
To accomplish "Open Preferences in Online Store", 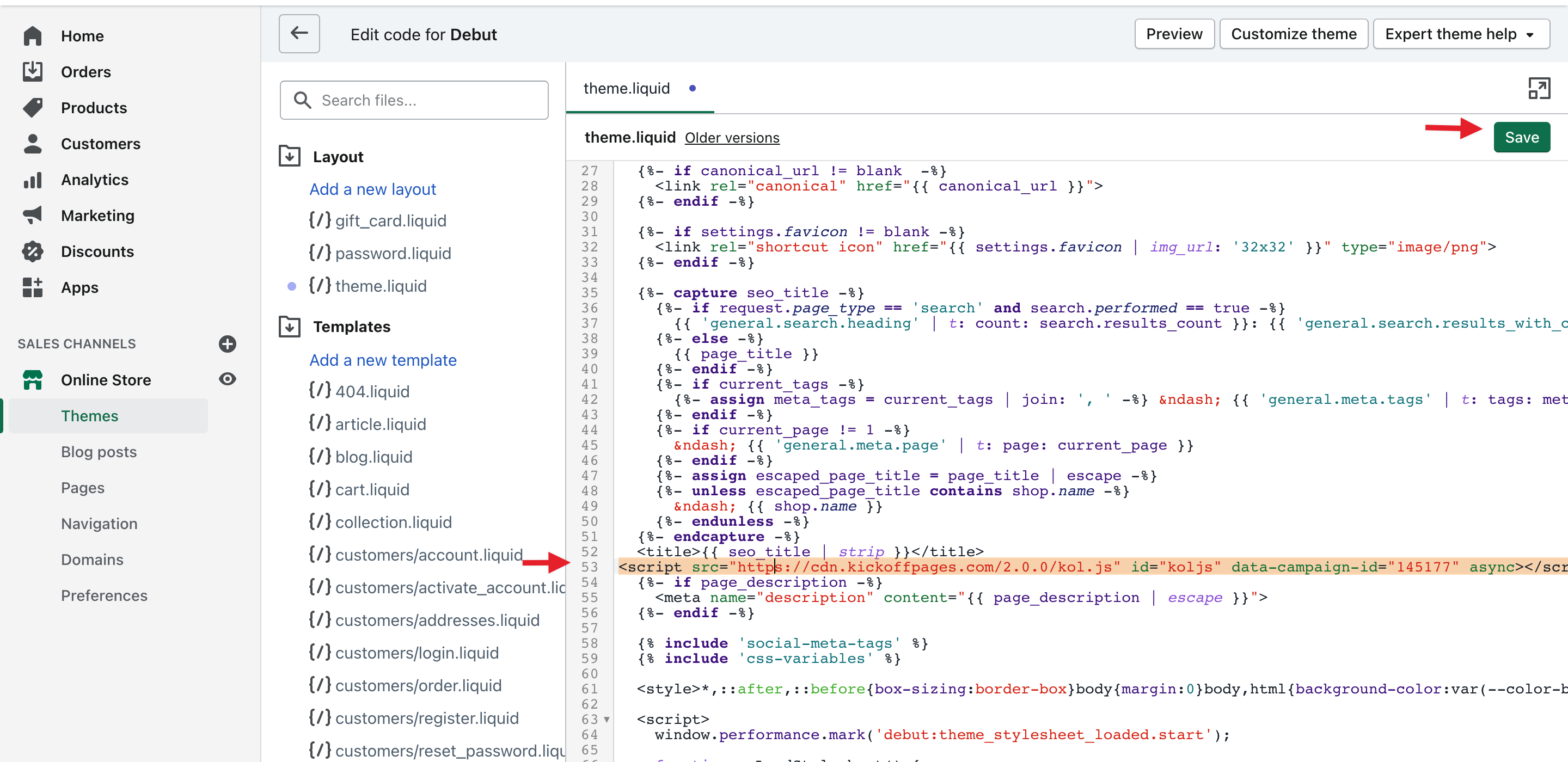I will click(x=104, y=595).
